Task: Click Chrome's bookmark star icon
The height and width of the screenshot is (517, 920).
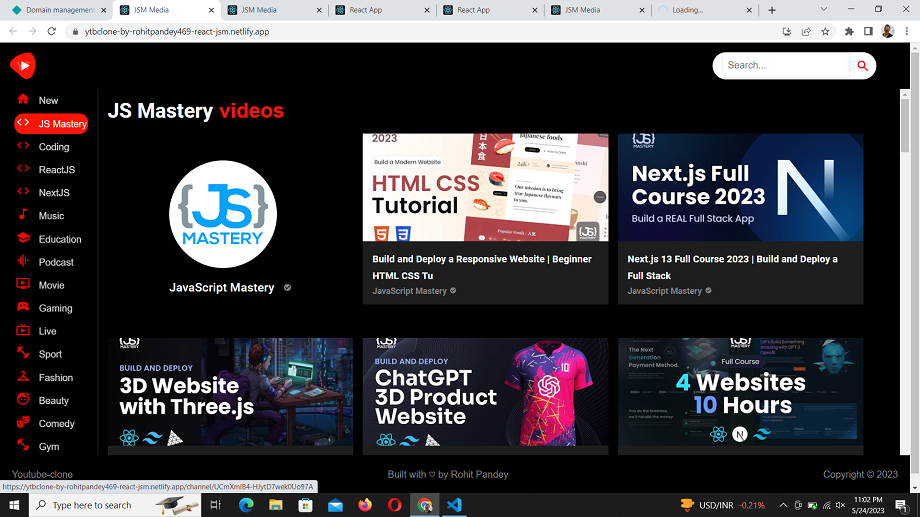Action: click(x=825, y=31)
